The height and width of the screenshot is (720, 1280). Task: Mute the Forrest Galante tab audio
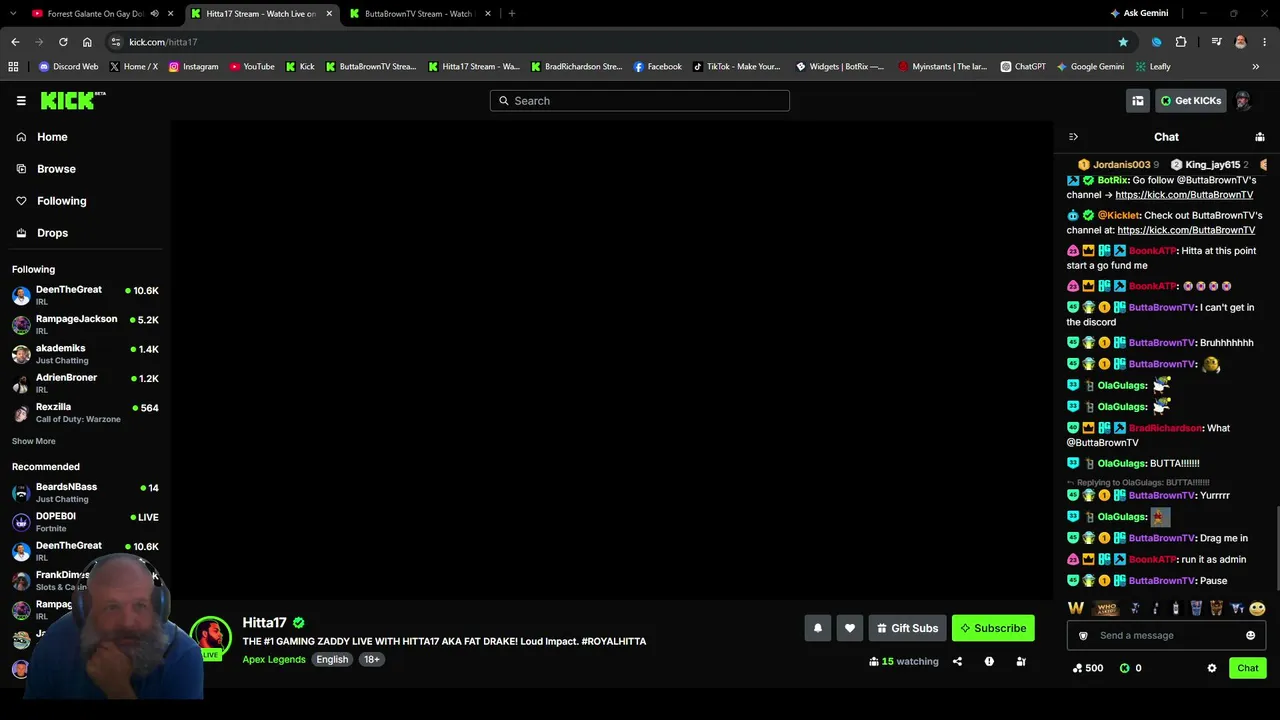(154, 14)
